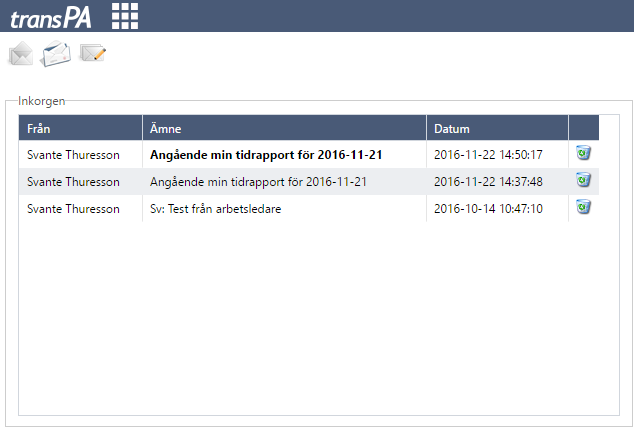The width and height of the screenshot is (634, 429).
Task: Delete the 14:37:48 message with trash icon
Action: point(583,180)
